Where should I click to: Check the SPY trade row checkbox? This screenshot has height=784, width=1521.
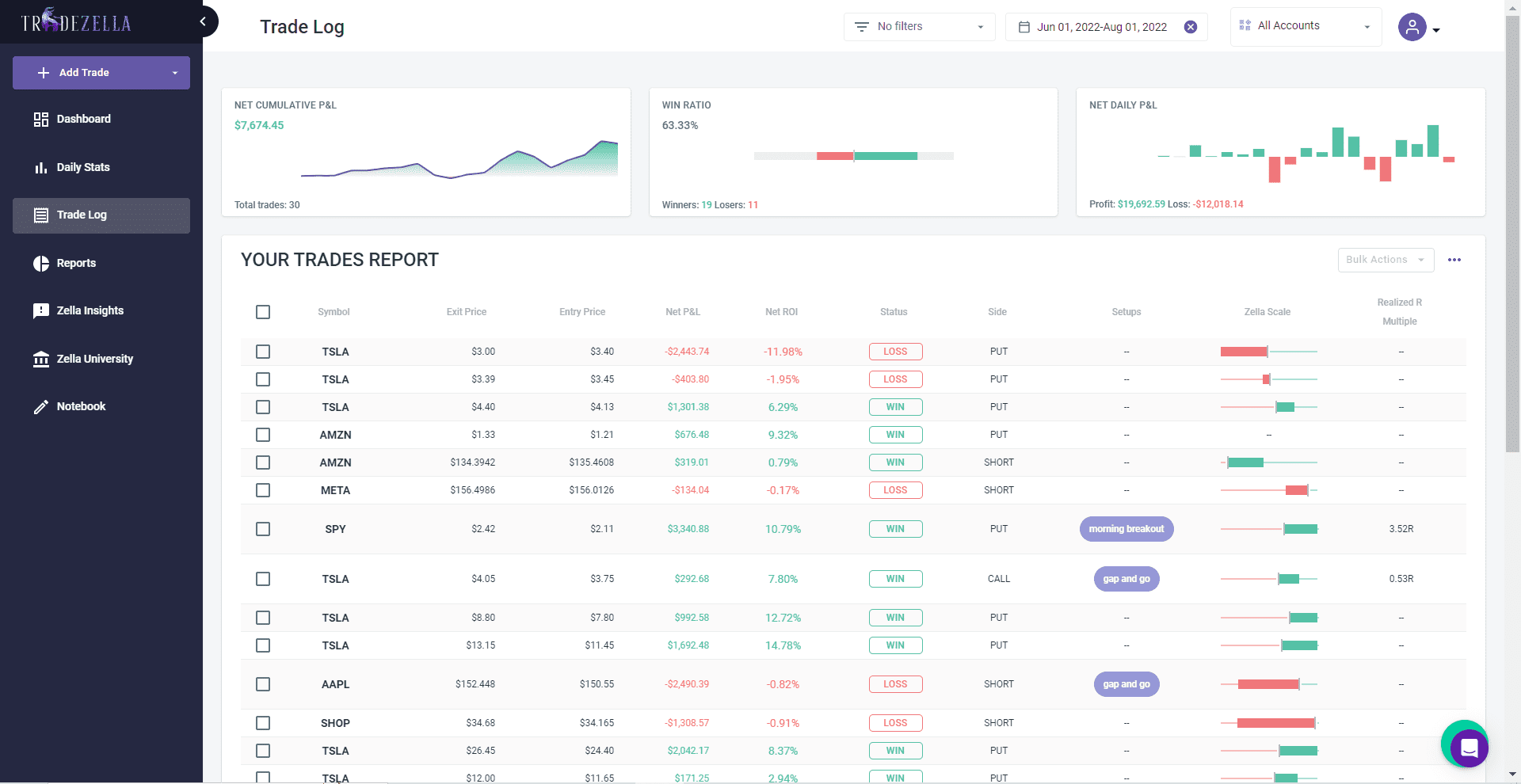(x=263, y=529)
